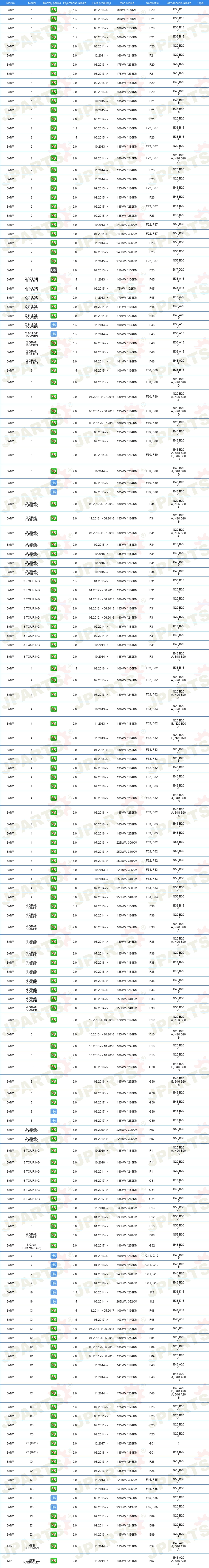Click the 75kW / 102KM power cell

[x=126, y=289]
